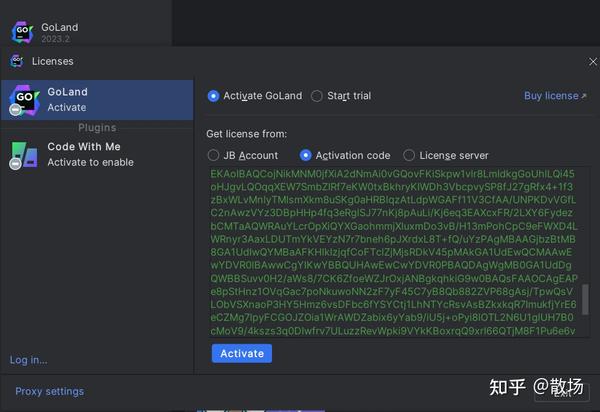Click the Log in… link
Viewport: 600px width, 412px height.
[x=28, y=360]
